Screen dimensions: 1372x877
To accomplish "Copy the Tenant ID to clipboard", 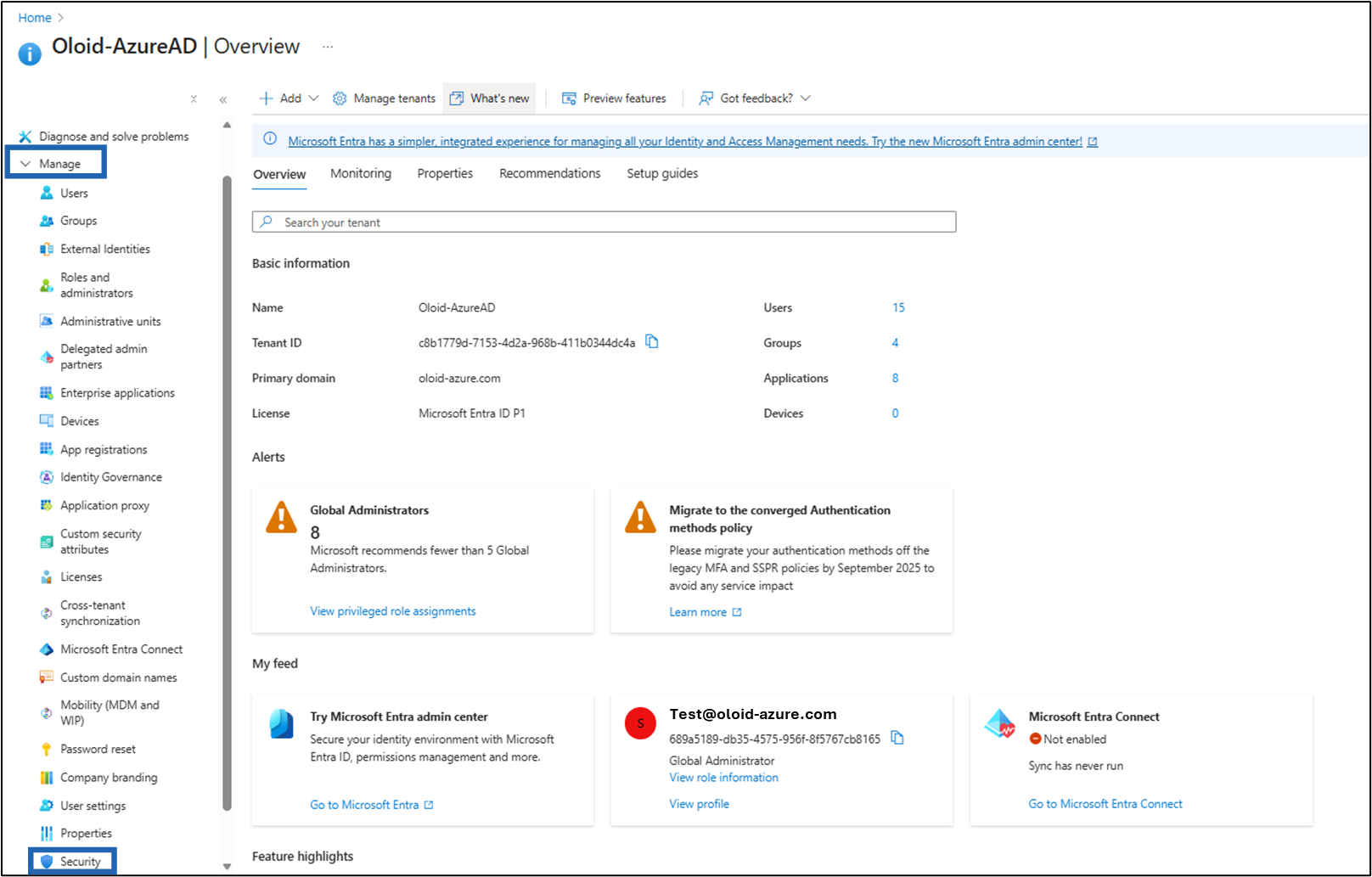I will tap(652, 341).
